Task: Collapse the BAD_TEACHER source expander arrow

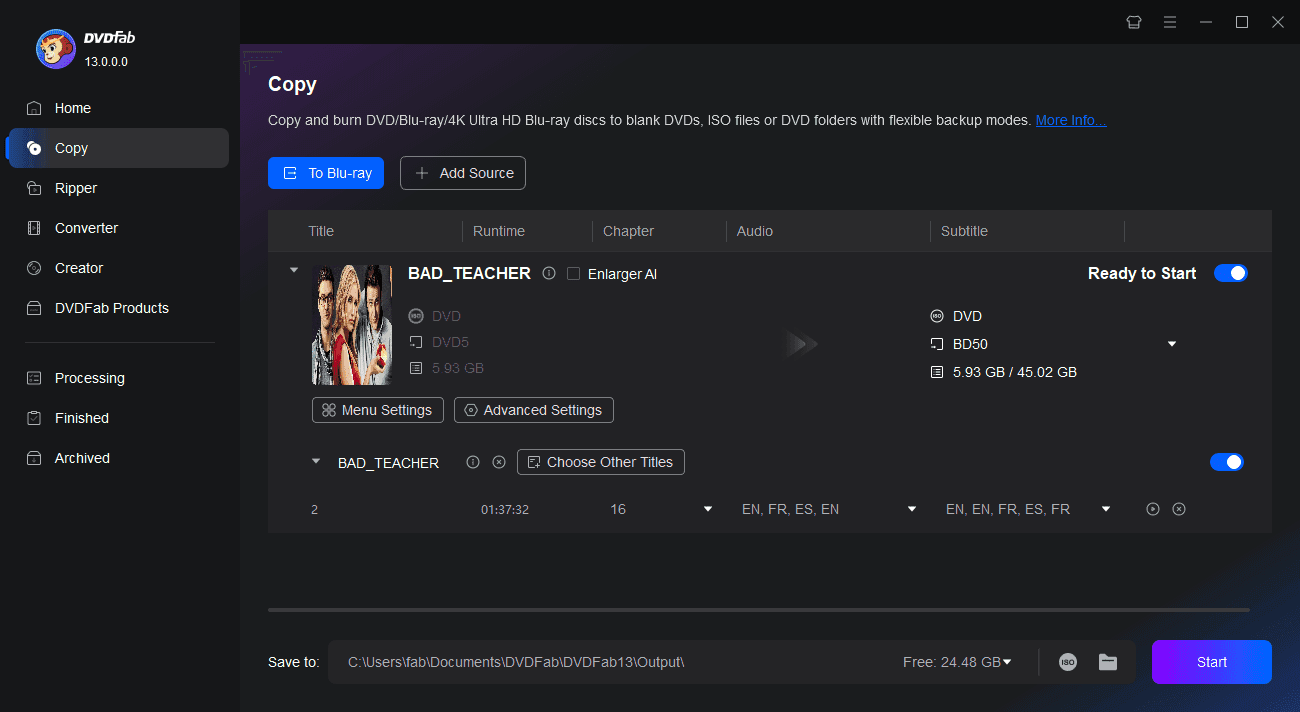Action: pos(294,270)
